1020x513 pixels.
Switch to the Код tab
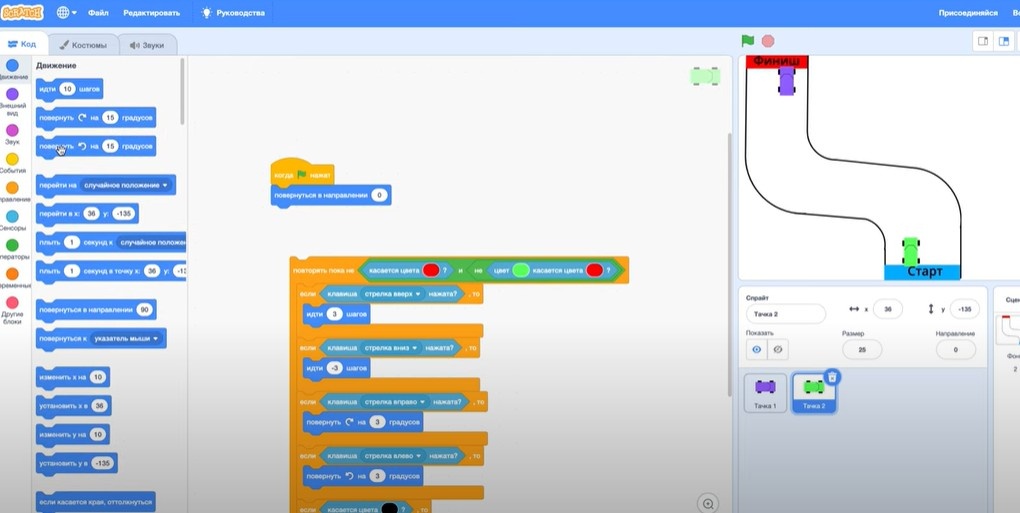[22, 44]
